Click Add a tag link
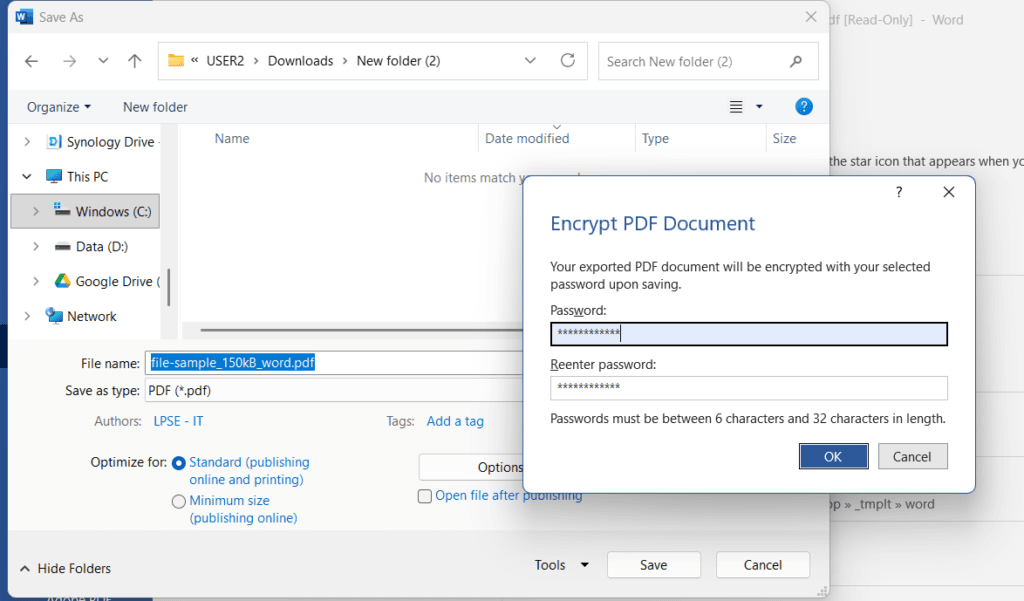Screen dimensions: 1024x601 [x=455, y=421]
